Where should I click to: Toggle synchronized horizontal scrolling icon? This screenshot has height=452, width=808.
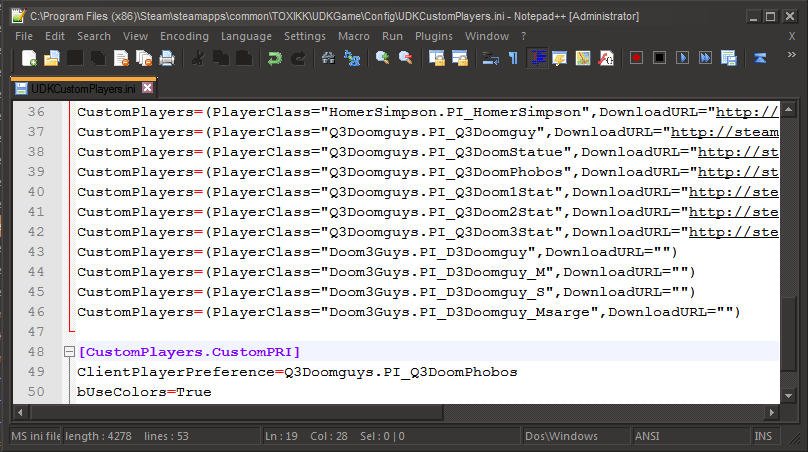pyautogui.click(x=460, y=58)
